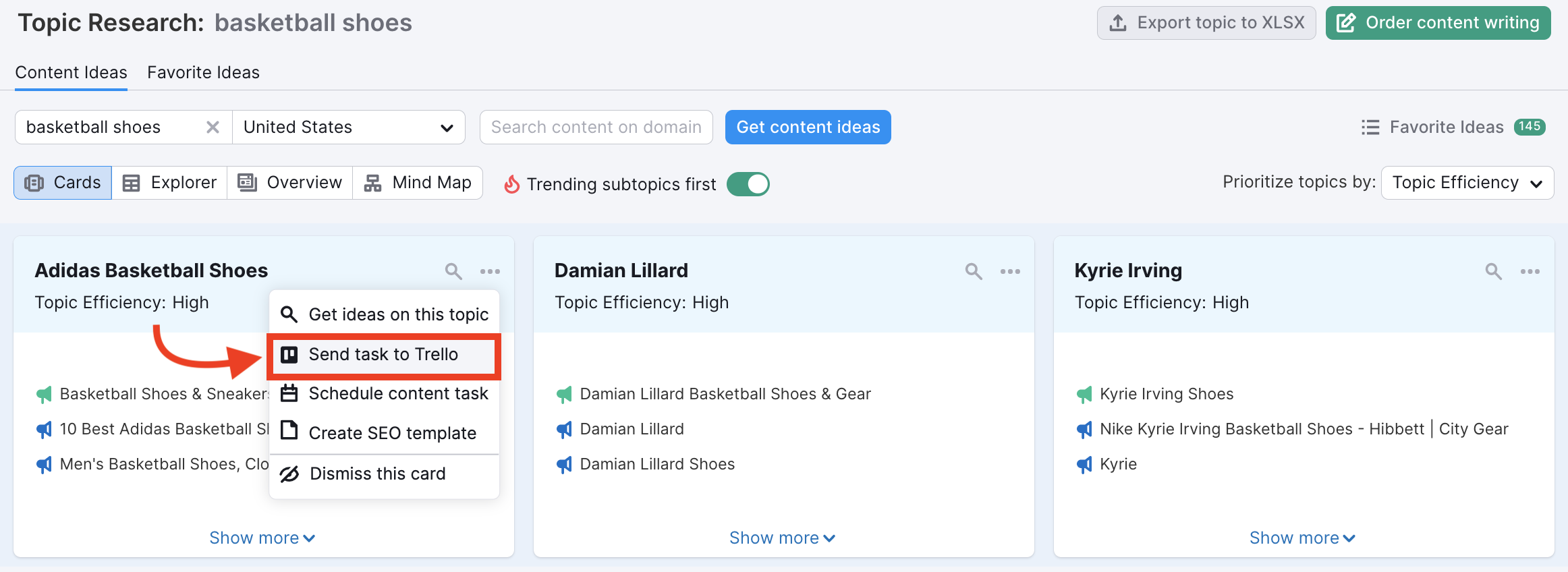Screen dimensions: 1568x572
Task: Click the search icon on Adidas Basketball Shoes card
Action: tap(453, 271)
